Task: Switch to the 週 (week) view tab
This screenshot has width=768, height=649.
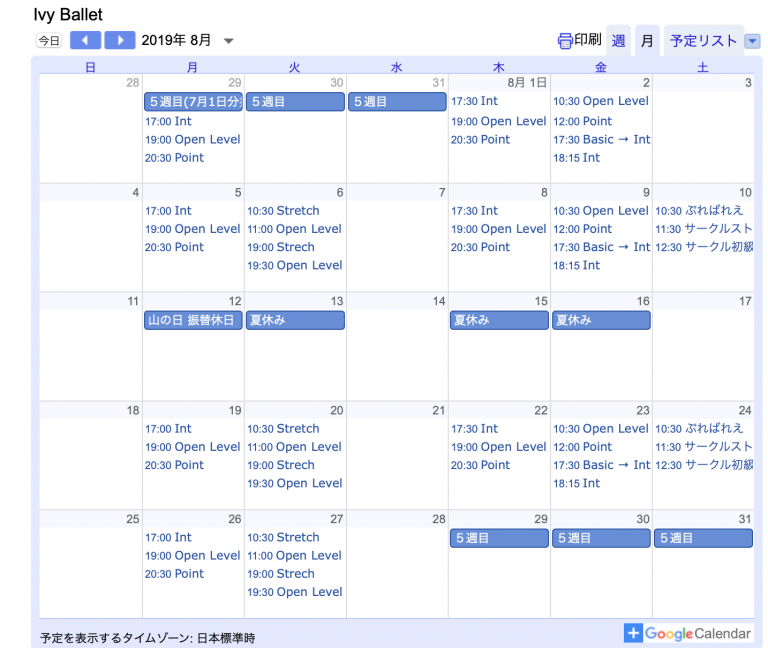Action: [618, 41]
